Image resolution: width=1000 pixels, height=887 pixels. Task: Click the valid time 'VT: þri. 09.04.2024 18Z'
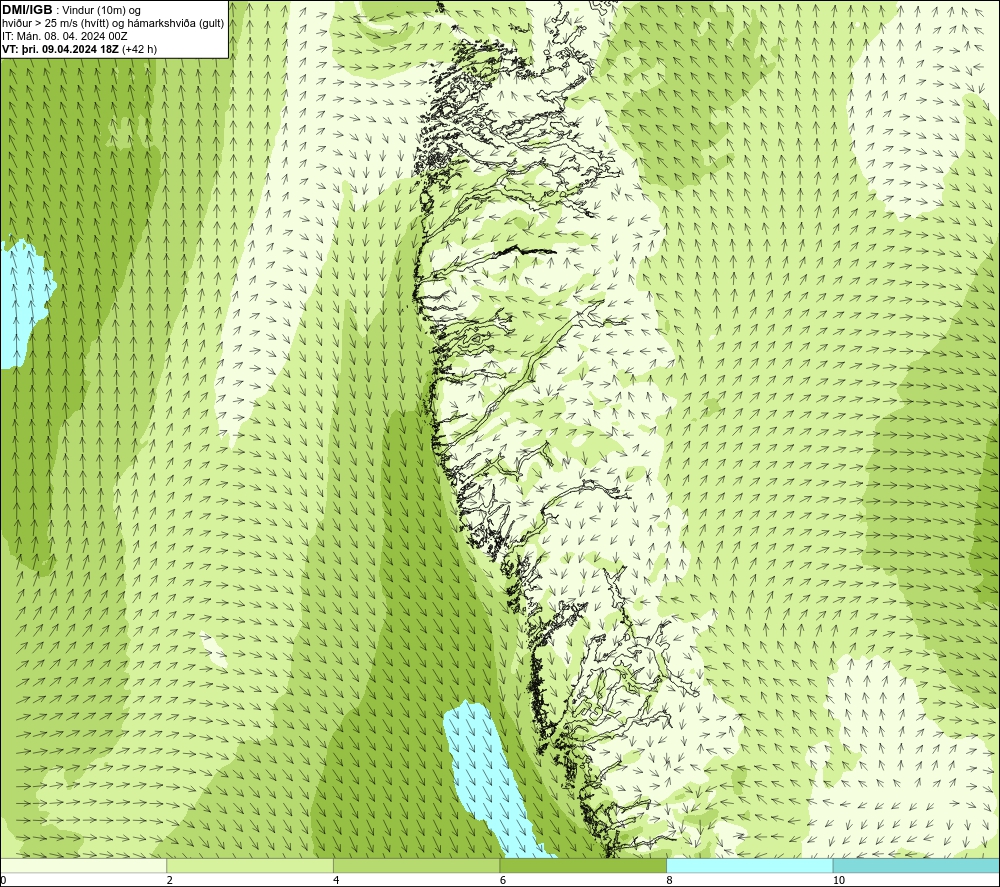click(60, 49)
